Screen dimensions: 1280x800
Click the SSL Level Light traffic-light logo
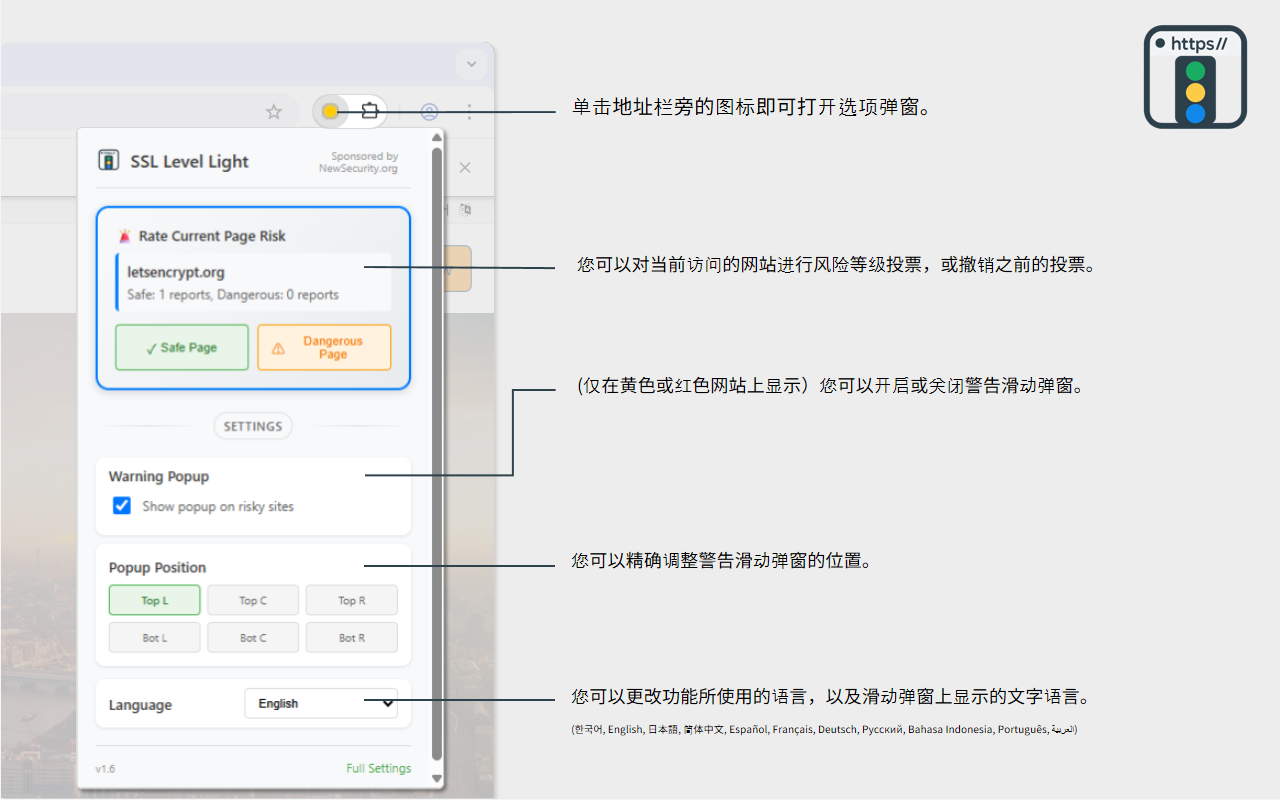pos(108,159)
